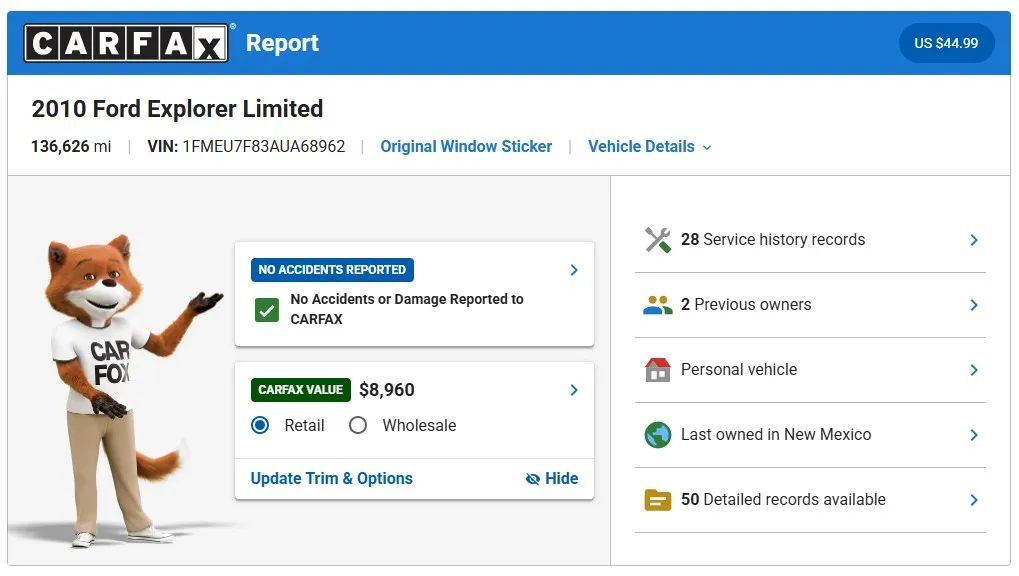
Task: Click the Previous owners people icon
Action: click(x=657, y=305)
